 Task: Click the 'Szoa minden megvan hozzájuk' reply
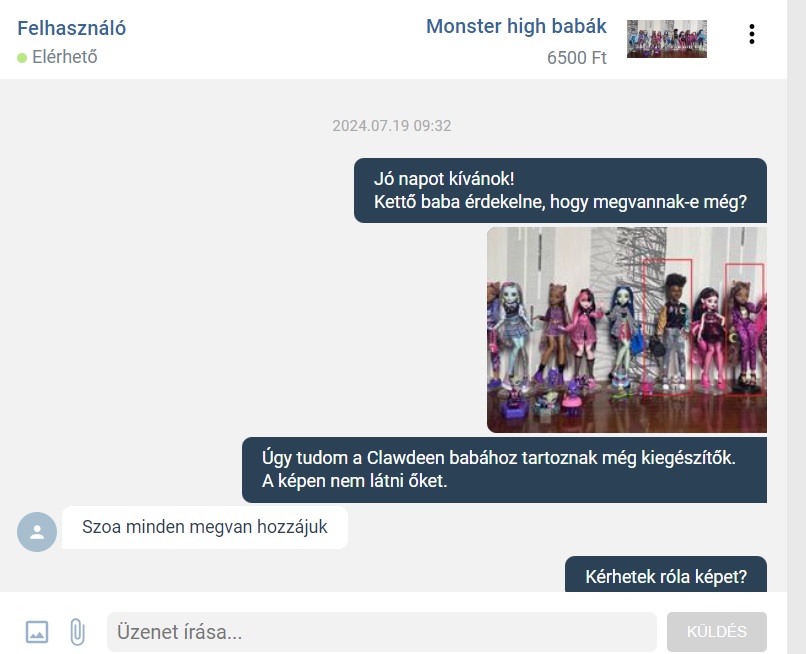coord(205,527)
